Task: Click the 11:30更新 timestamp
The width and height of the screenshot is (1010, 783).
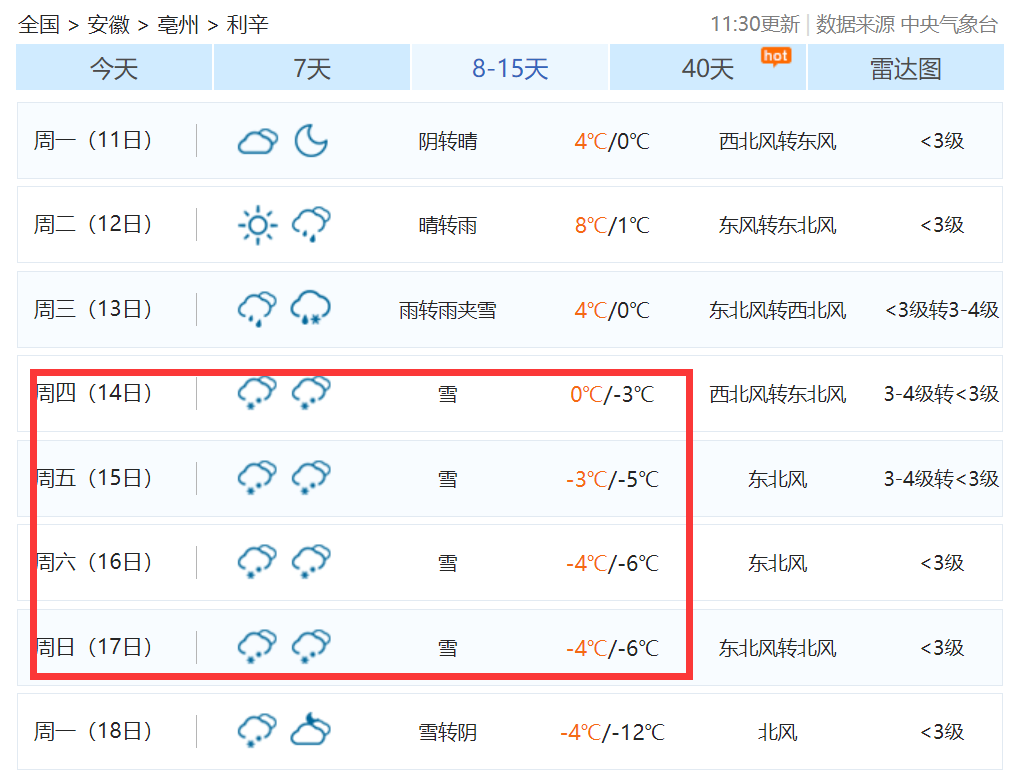Action: tap(754, 24)
